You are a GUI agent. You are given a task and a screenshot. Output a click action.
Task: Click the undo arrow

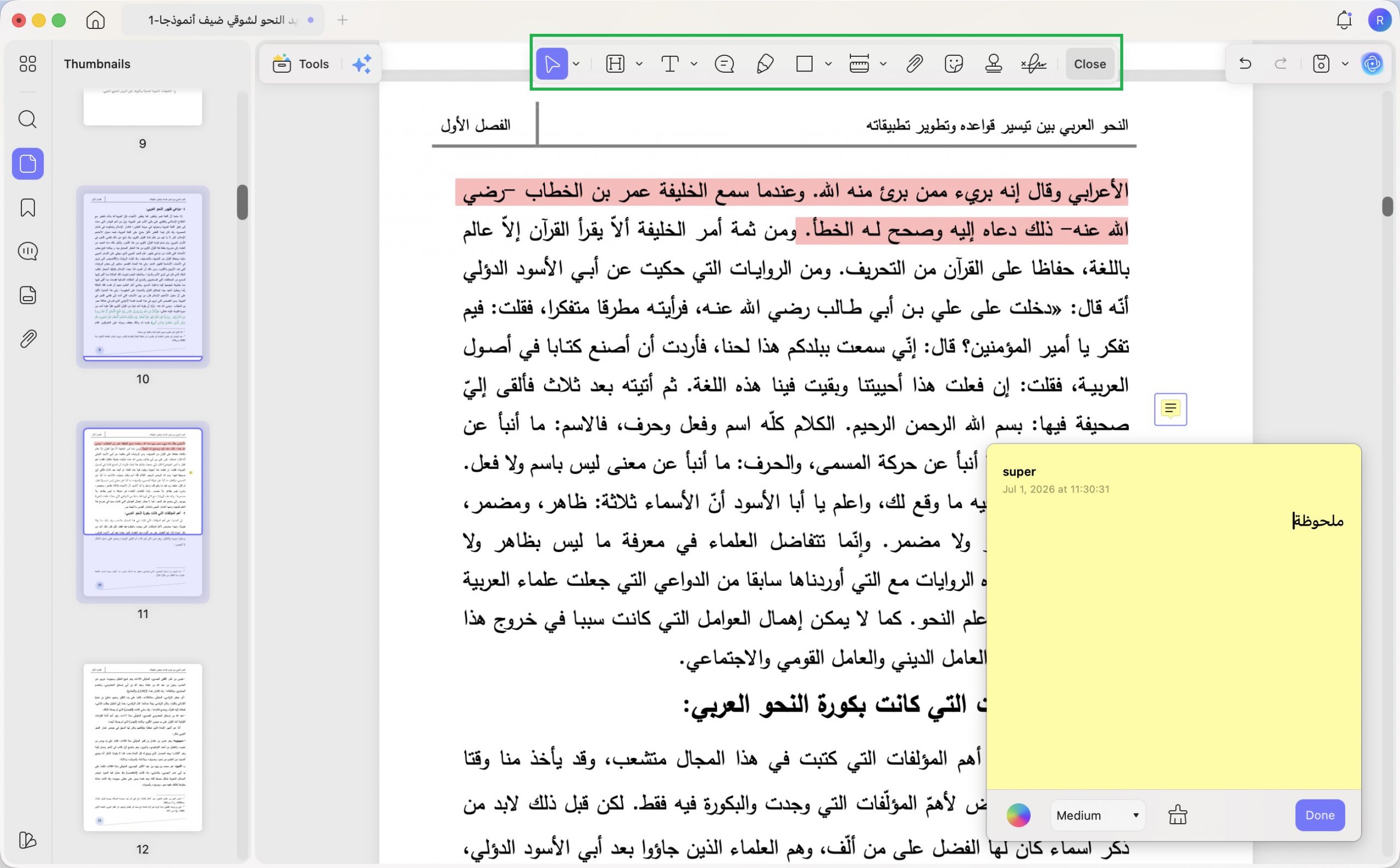(x=1245, y=64)
